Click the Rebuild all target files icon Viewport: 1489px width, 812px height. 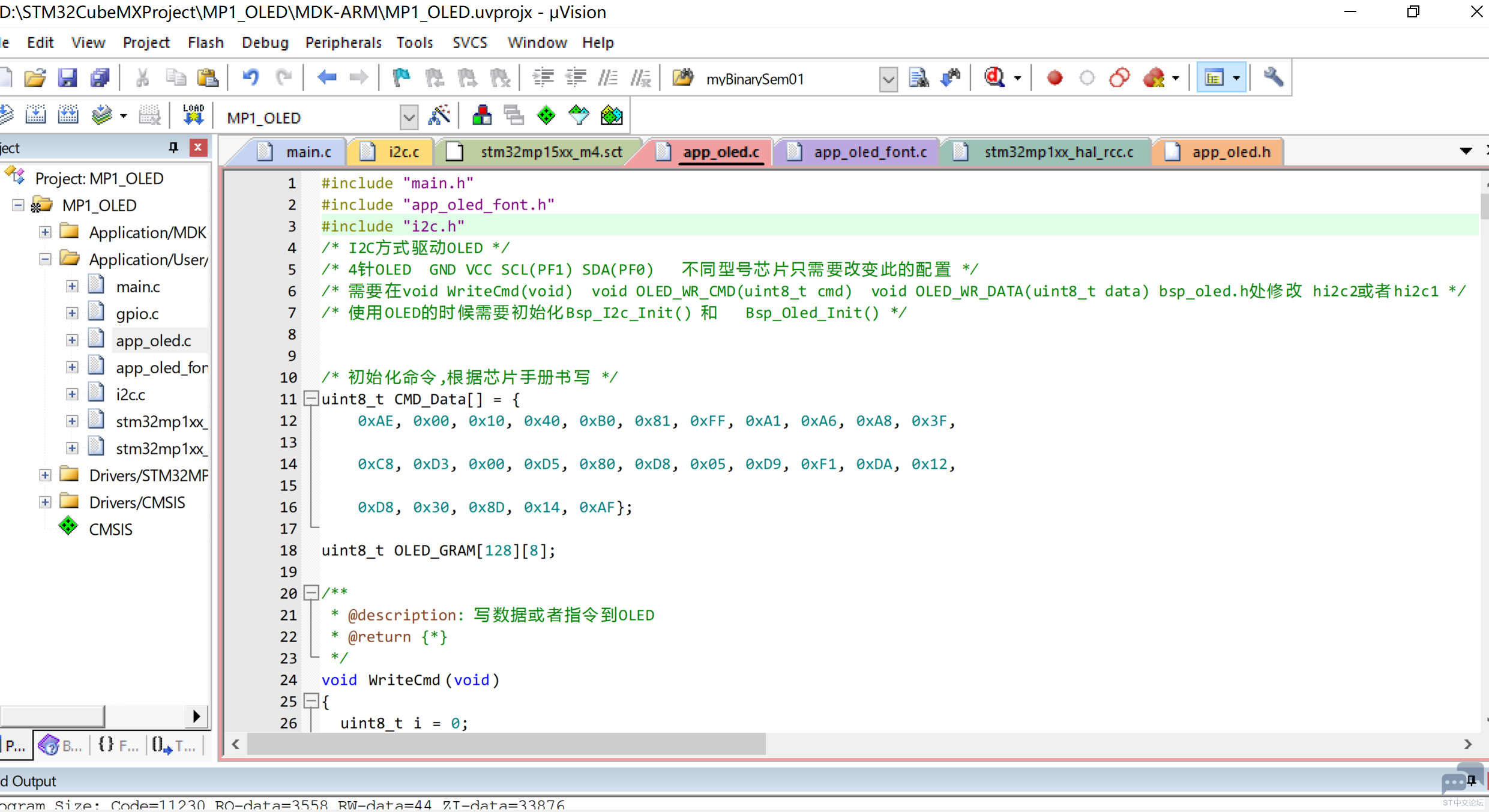click(68, 115)
